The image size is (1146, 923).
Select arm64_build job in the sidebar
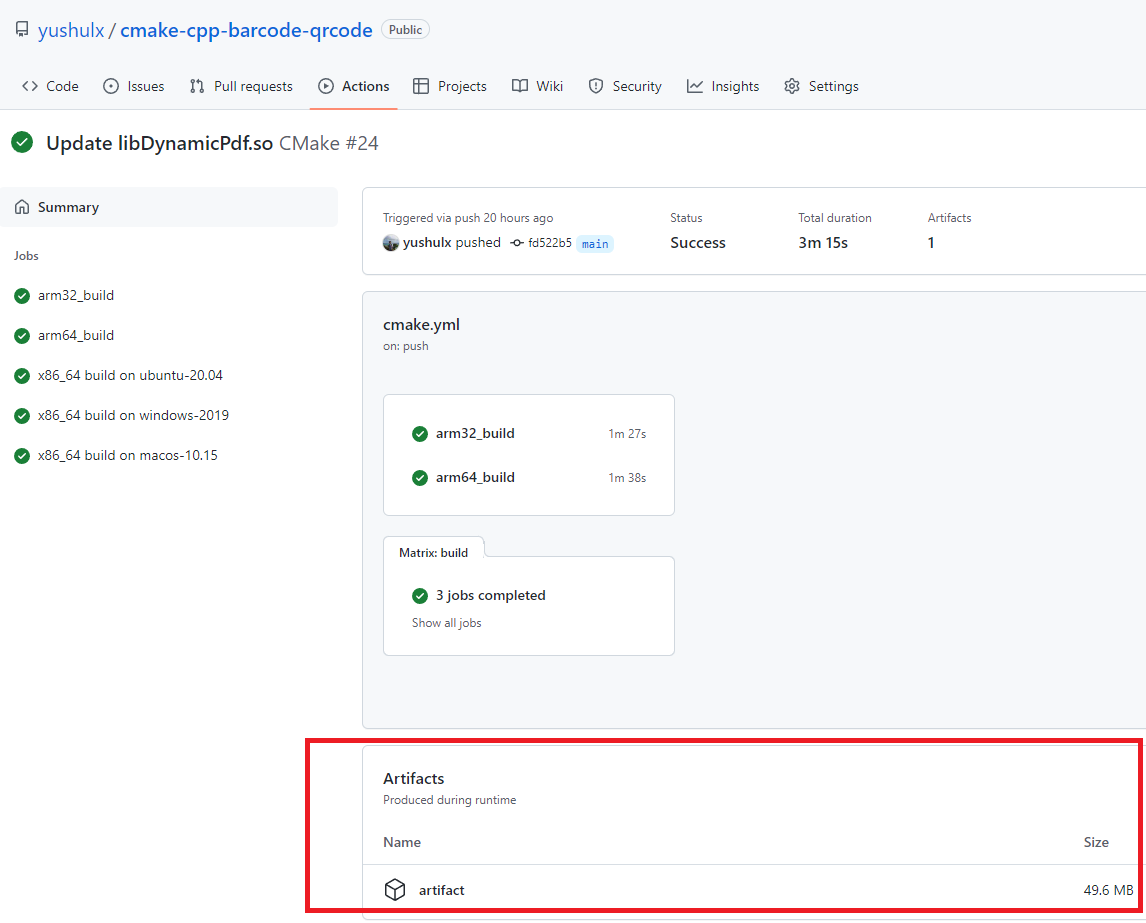[76, 336]
